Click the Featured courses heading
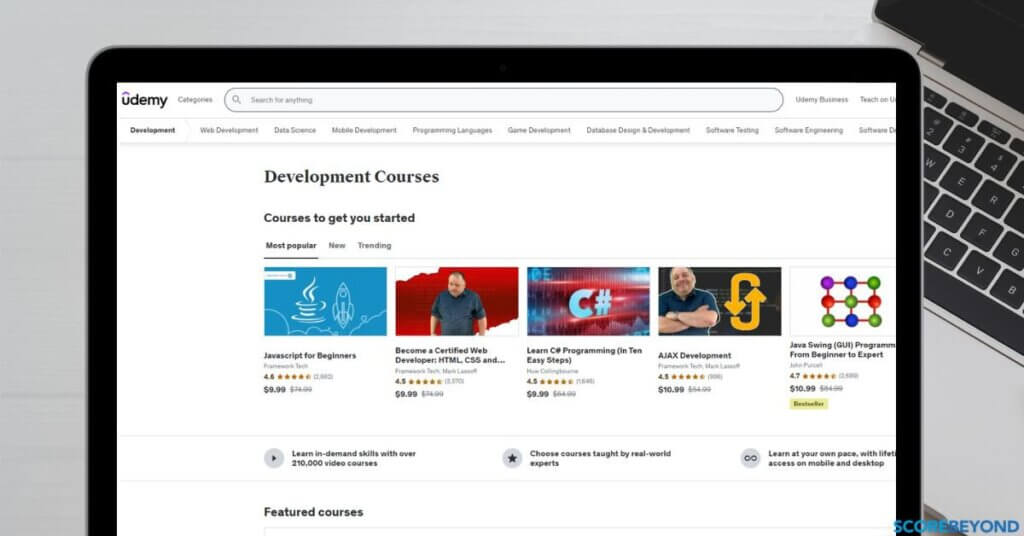This screenshot has width=1024, height=536. 313,512
